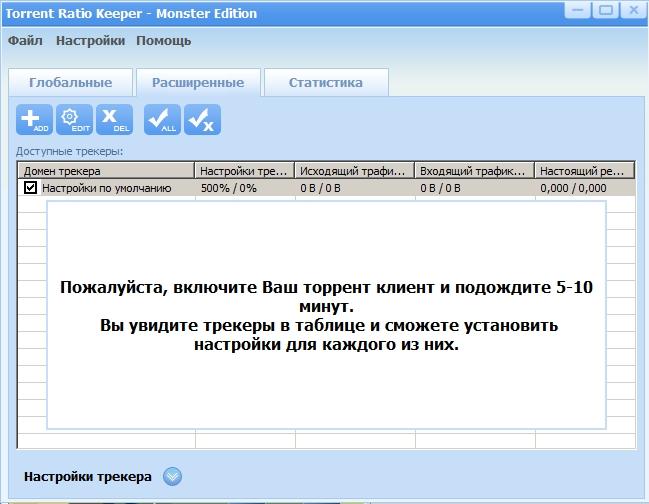Click the Исходящий трафи... column header
The image size is (649, 504).
click(355, 170)
